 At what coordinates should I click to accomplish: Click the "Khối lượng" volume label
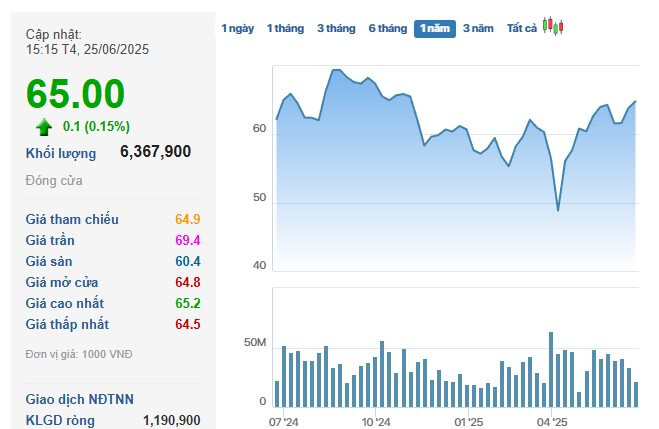[x=61, y=153]
